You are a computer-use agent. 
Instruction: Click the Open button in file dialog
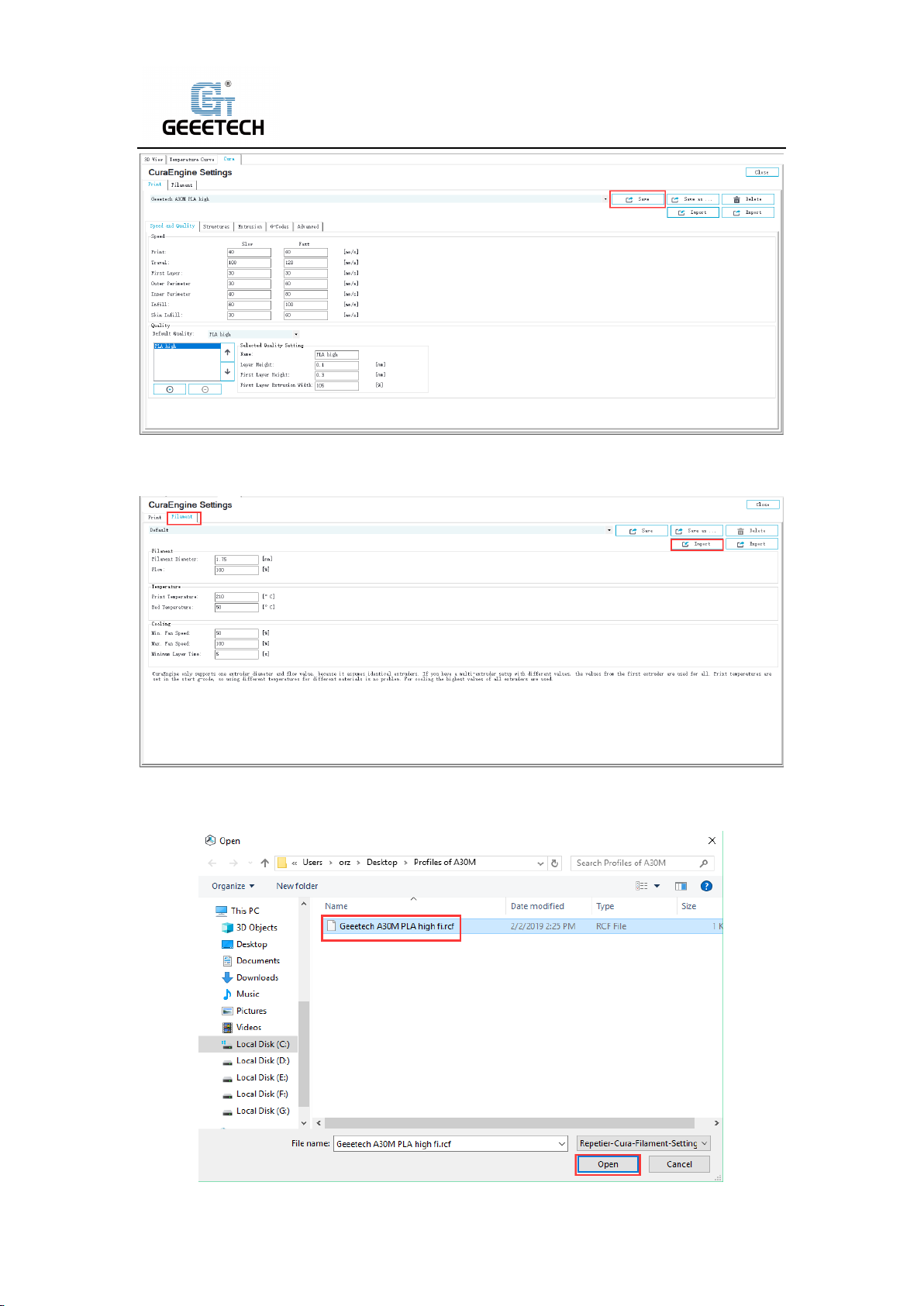pyautogui.click(x=608, y=1164)
